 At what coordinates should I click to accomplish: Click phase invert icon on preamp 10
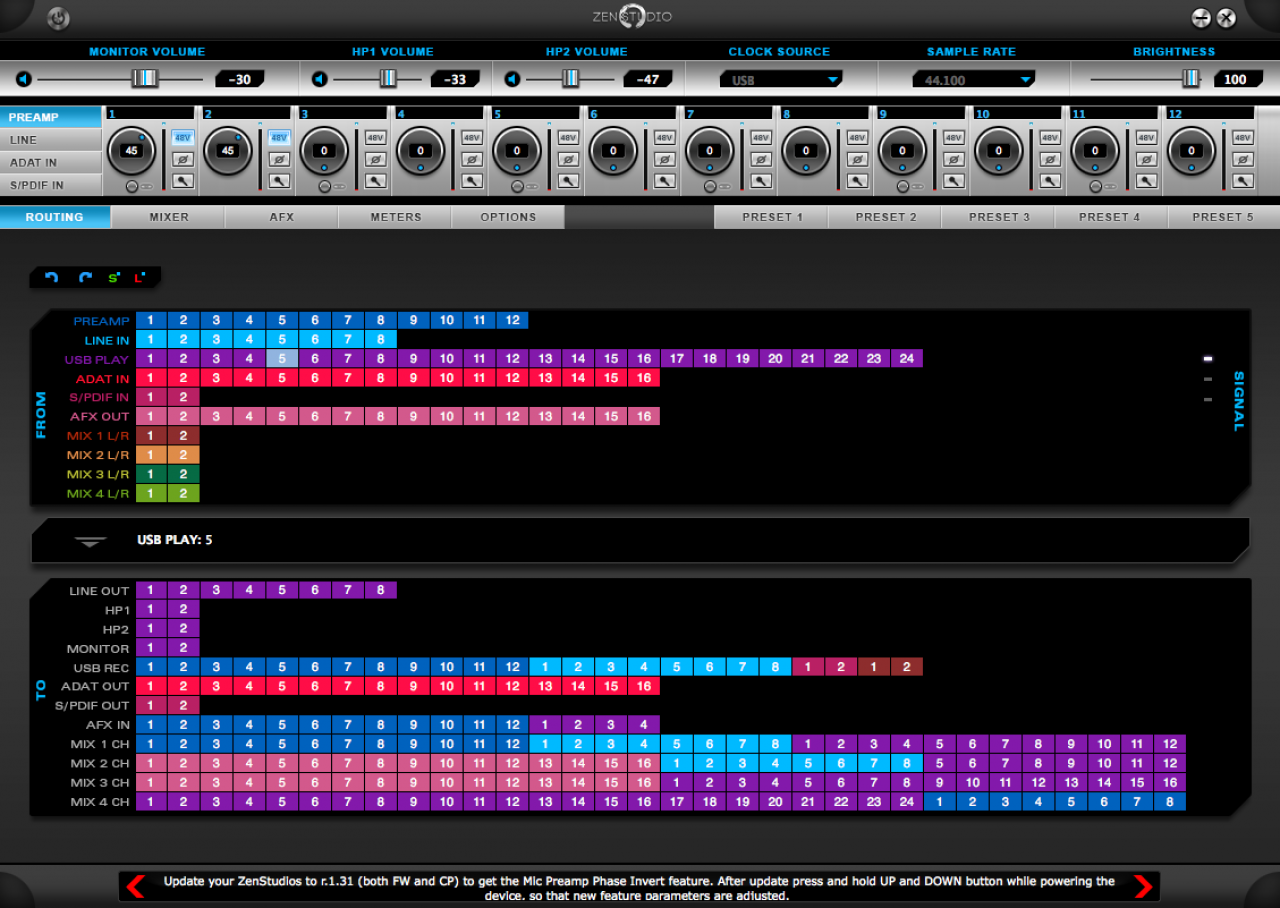click(x=1050, y=159)
